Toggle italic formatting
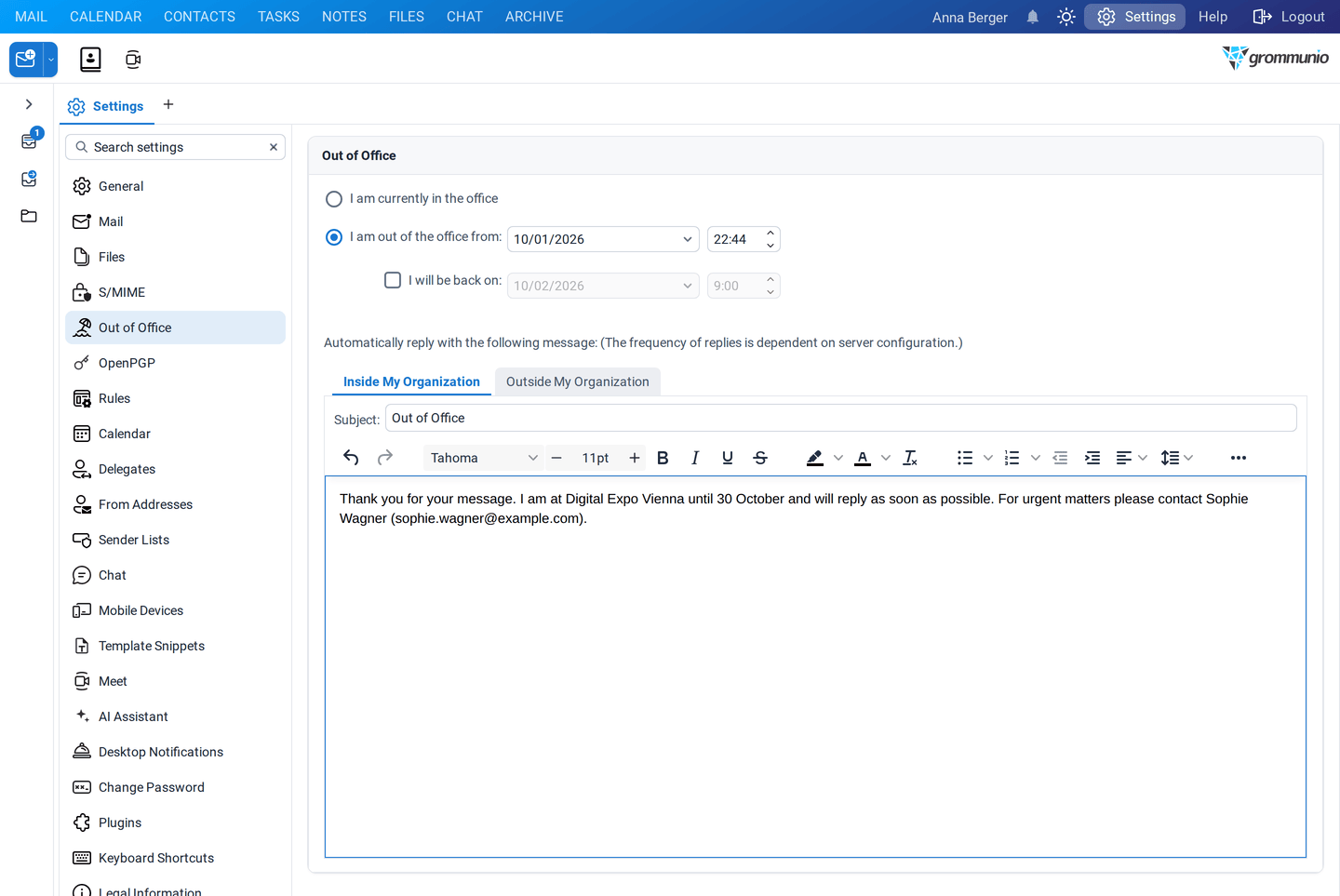The height and width of the screenshot is (896, 1340). click(695, 458)
